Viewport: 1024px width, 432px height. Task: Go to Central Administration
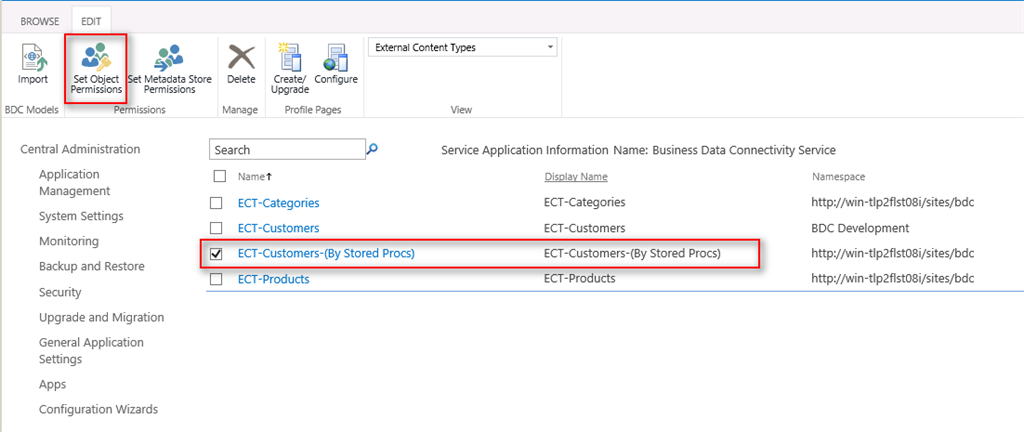tap(80, 149)
